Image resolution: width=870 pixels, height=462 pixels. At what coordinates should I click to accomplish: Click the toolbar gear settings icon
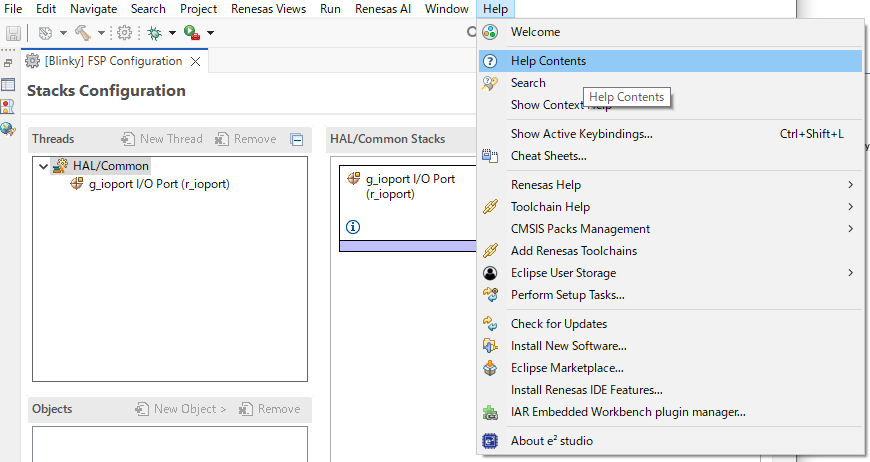click(125, 33)
